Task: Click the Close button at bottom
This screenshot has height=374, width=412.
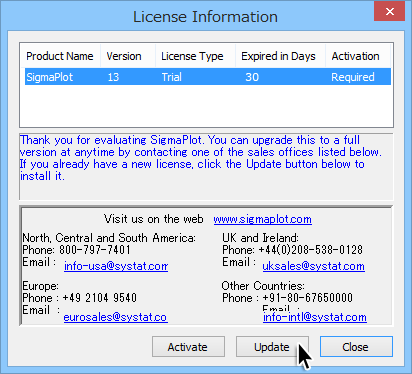Action: [356, 347]
